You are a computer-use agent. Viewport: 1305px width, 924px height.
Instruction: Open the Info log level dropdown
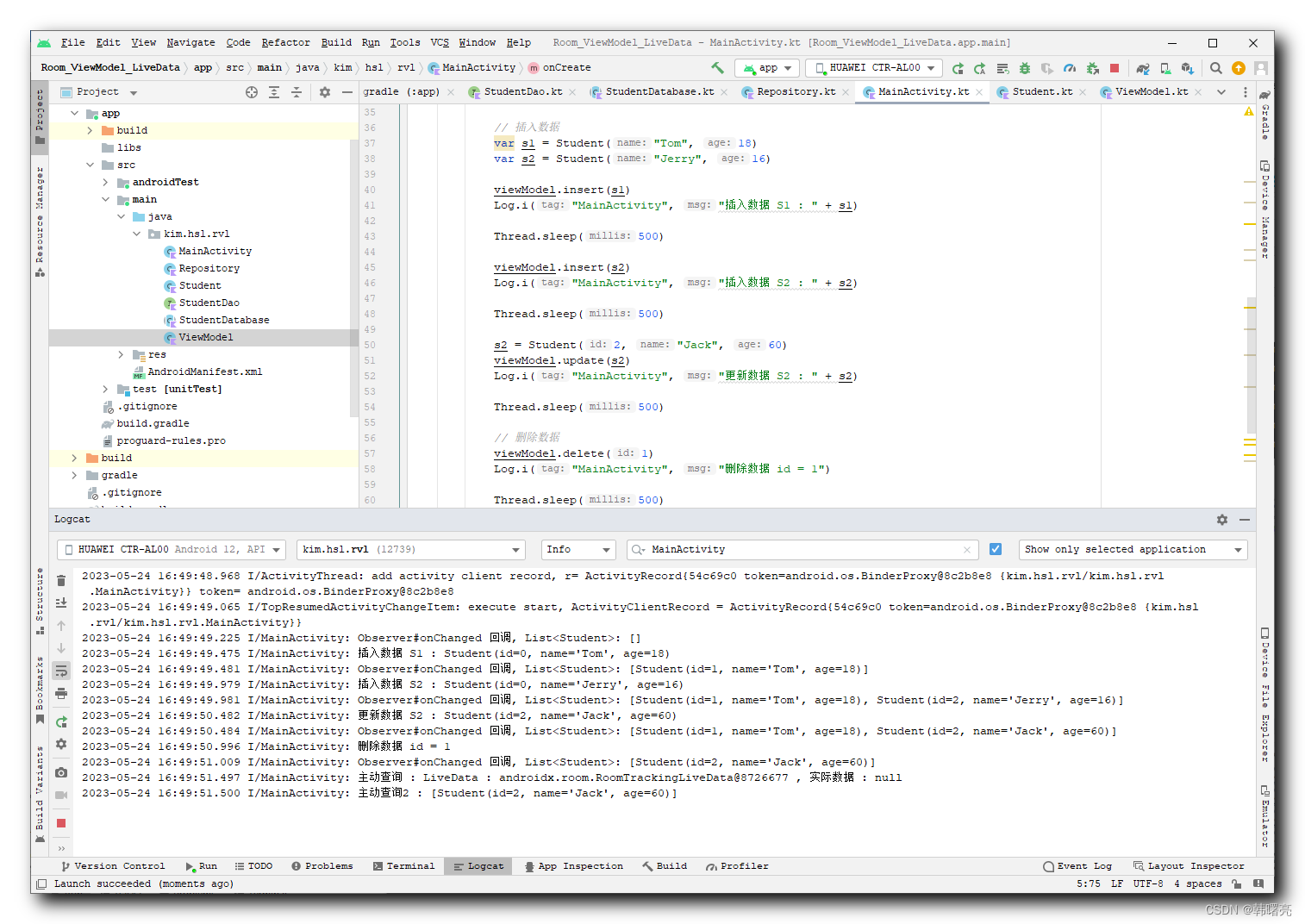tap(578, 549)
